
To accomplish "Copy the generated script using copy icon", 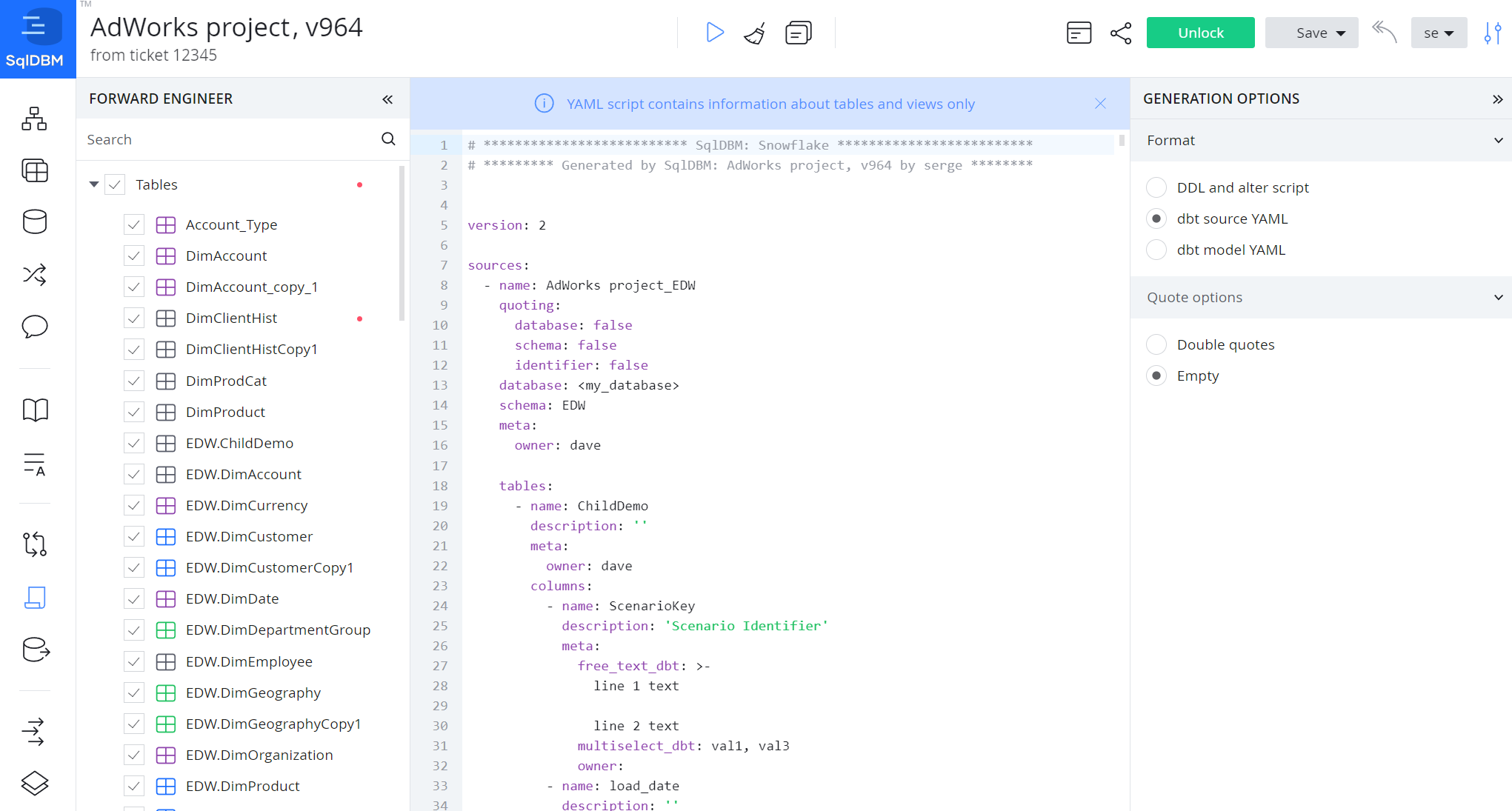I will click(x=798, y=32).
